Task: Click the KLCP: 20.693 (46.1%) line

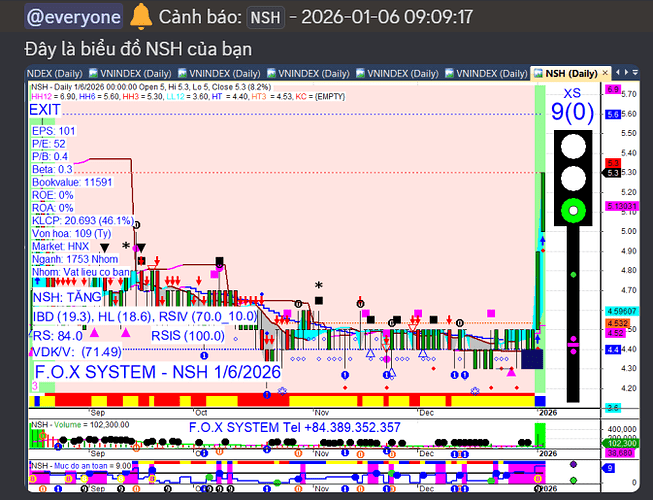Action: tap(83, 221)
